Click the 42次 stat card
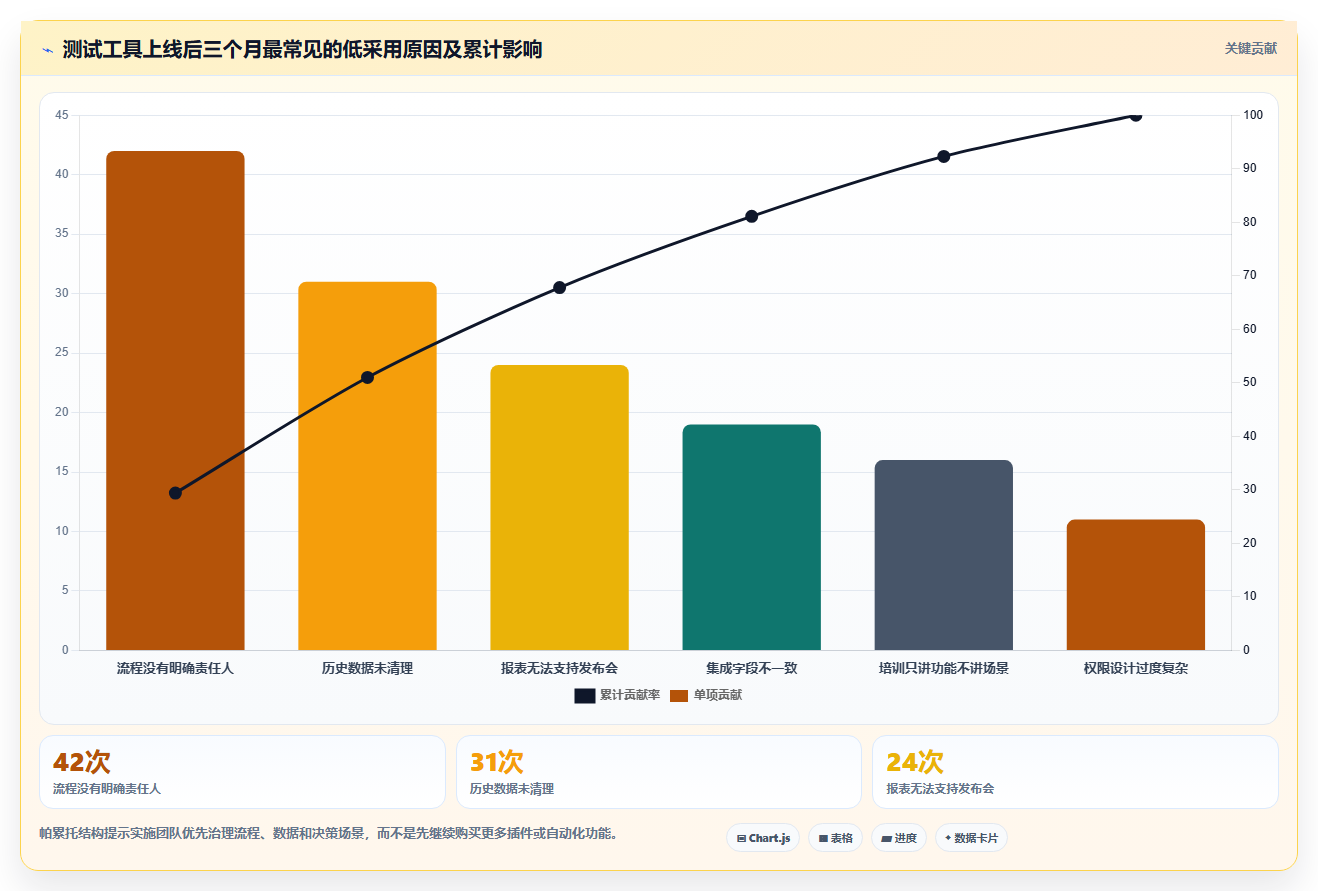Viewport: 1318px width, 891px height. 242,772
